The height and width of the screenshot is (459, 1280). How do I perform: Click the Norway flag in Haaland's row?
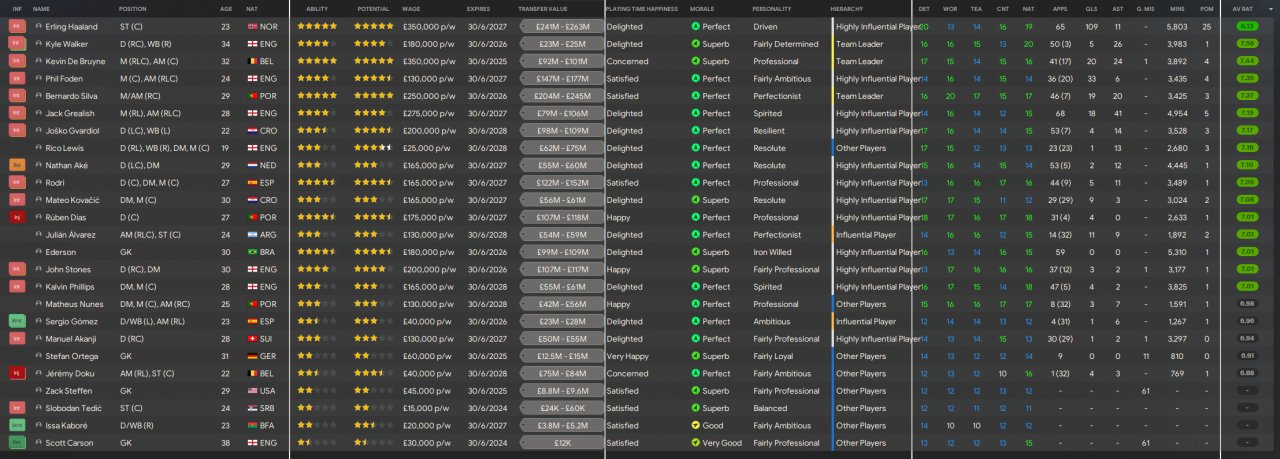[x=251, y=27]
